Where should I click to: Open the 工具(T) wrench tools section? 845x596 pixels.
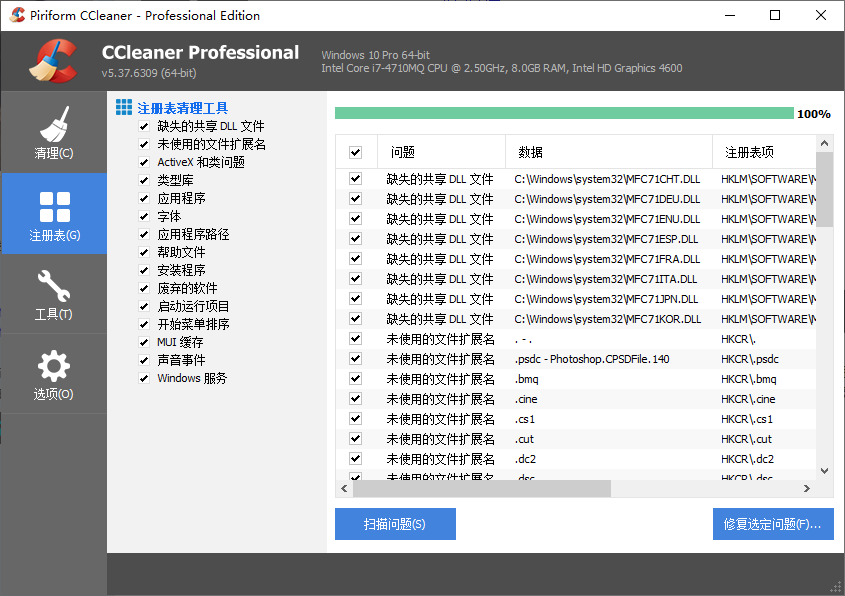click(x=54, y=294)
